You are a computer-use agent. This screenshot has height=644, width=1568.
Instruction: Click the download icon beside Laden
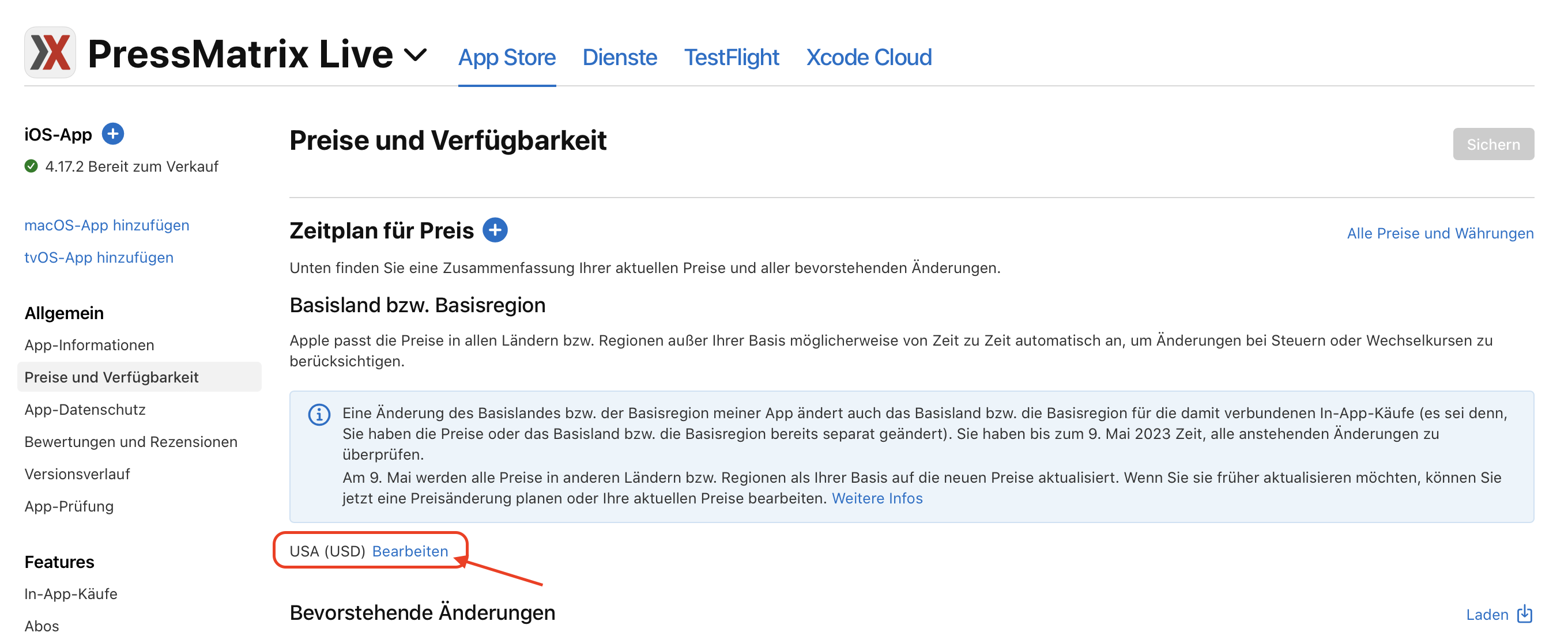pyautogui.click(x=1524, y=614)
